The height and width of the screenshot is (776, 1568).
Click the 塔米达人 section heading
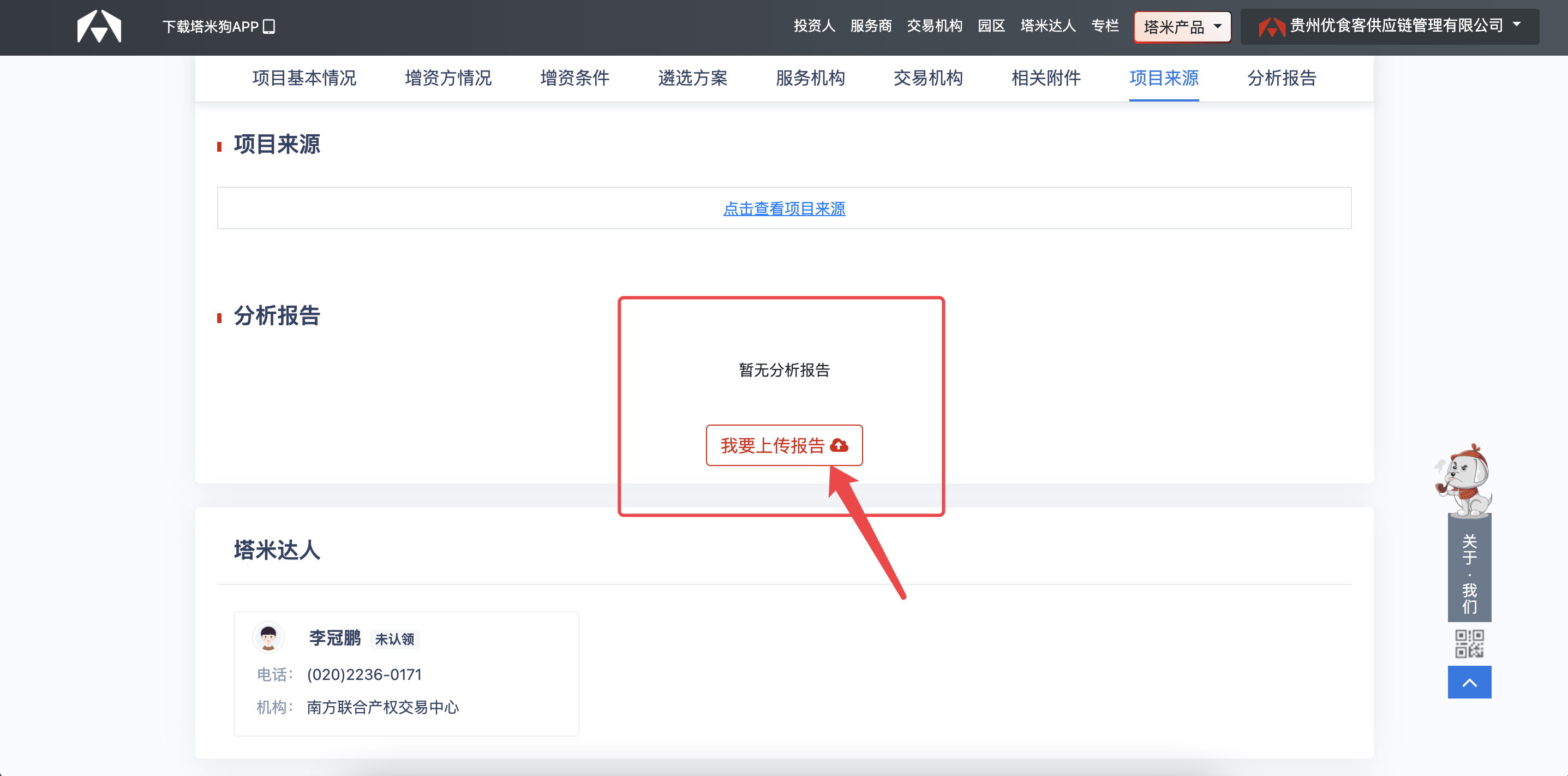(x=277, y=550)
